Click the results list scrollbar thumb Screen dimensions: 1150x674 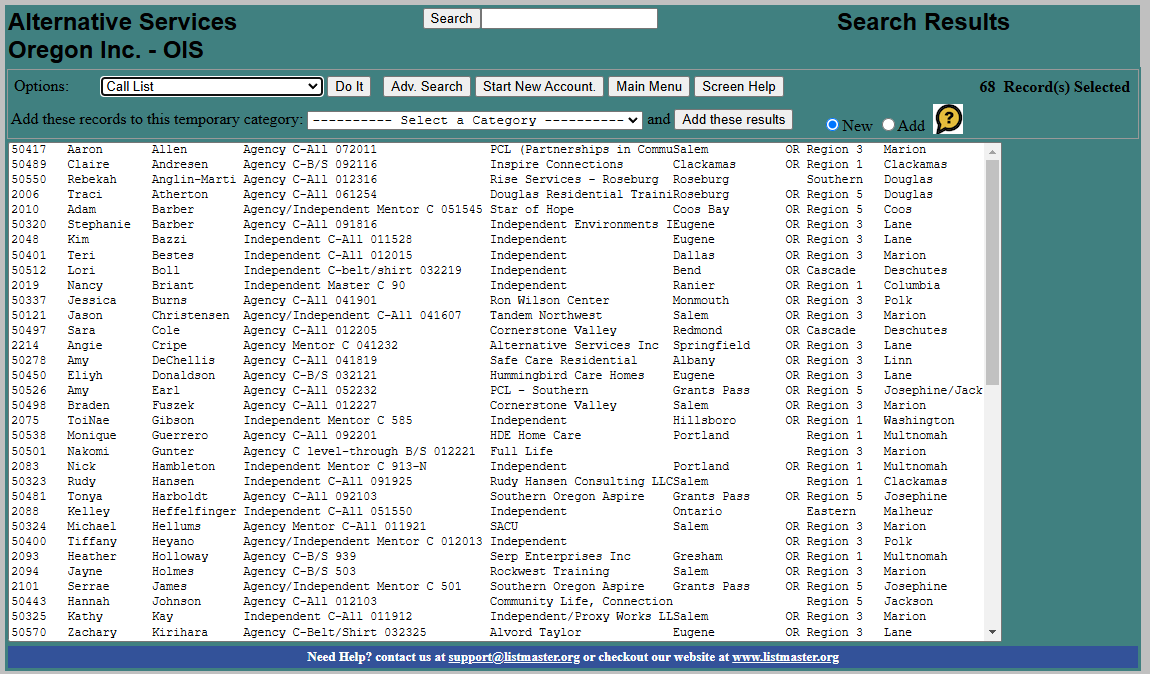(x=992, y=272)
